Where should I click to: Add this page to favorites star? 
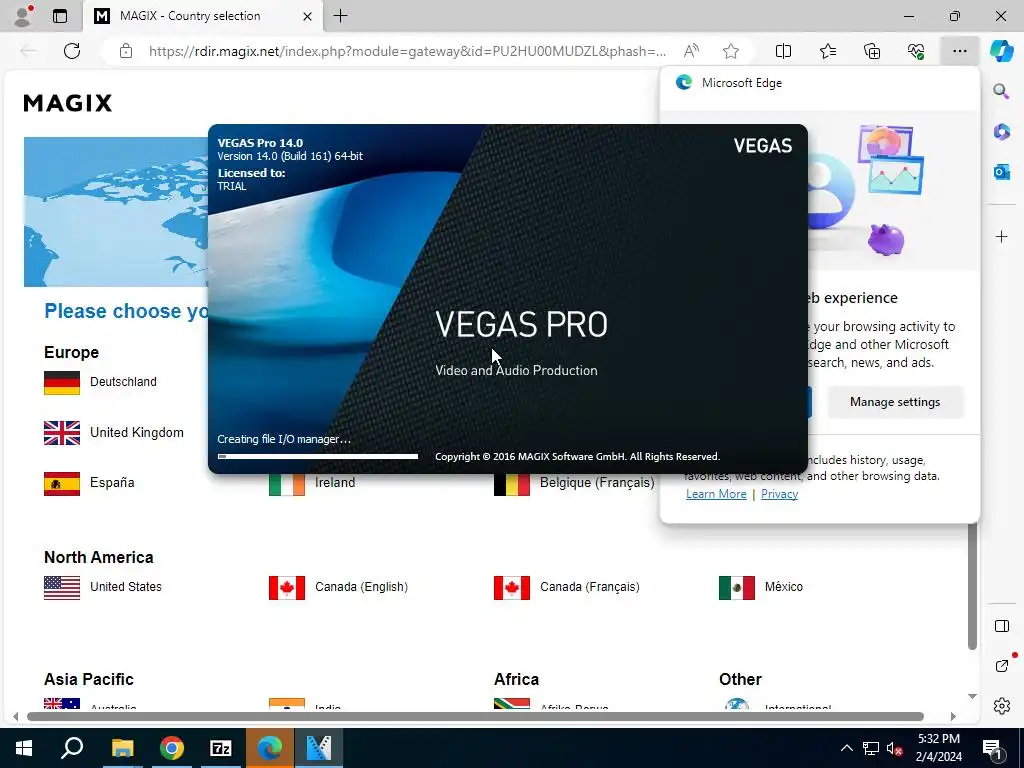pyautogui.click(x=731, y=51)
